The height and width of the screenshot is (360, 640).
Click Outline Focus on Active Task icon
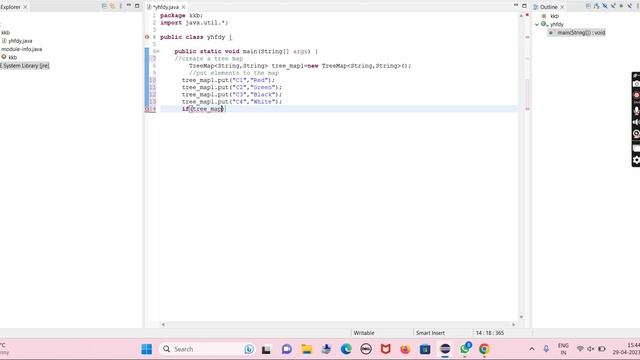tap(588, 6)
